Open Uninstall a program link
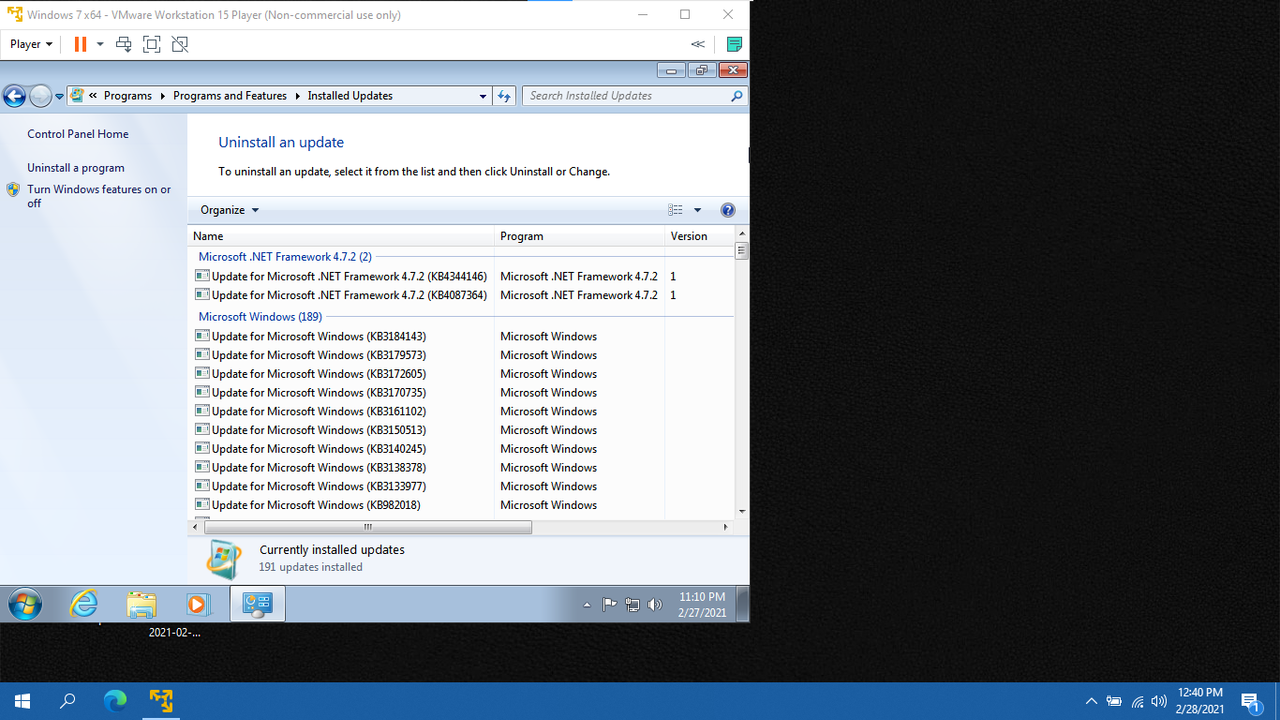Image resolution: width=1280 pixels, height=720 pixels. tap(76, 168)
